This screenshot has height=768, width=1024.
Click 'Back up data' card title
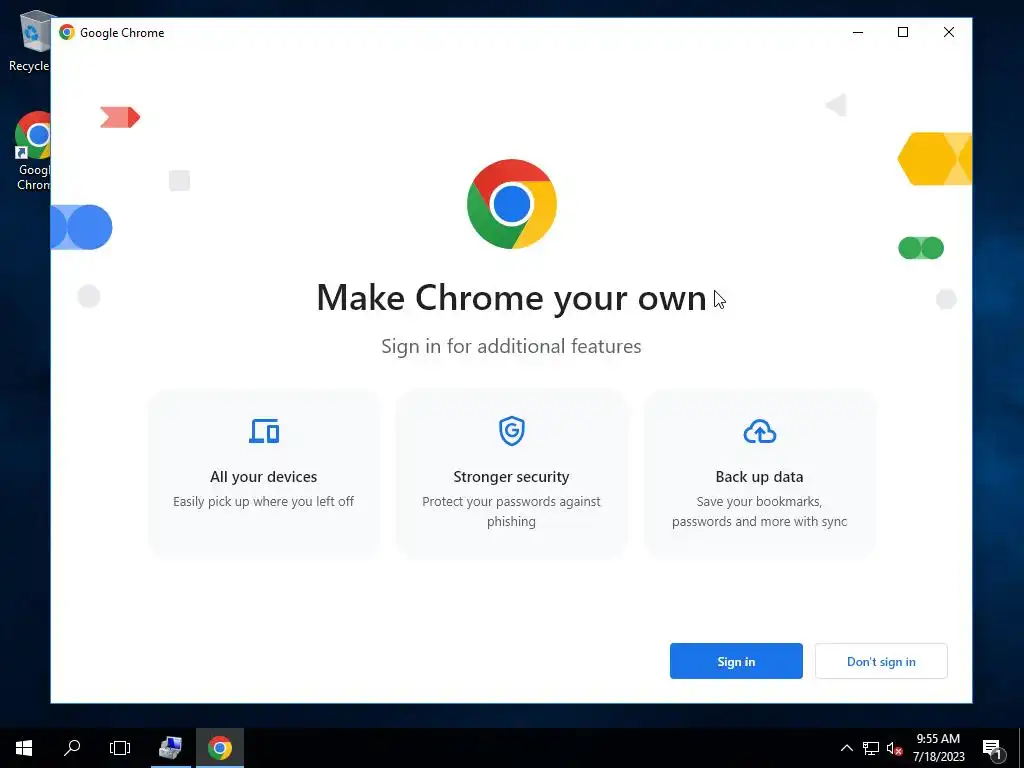click(760, 477)
